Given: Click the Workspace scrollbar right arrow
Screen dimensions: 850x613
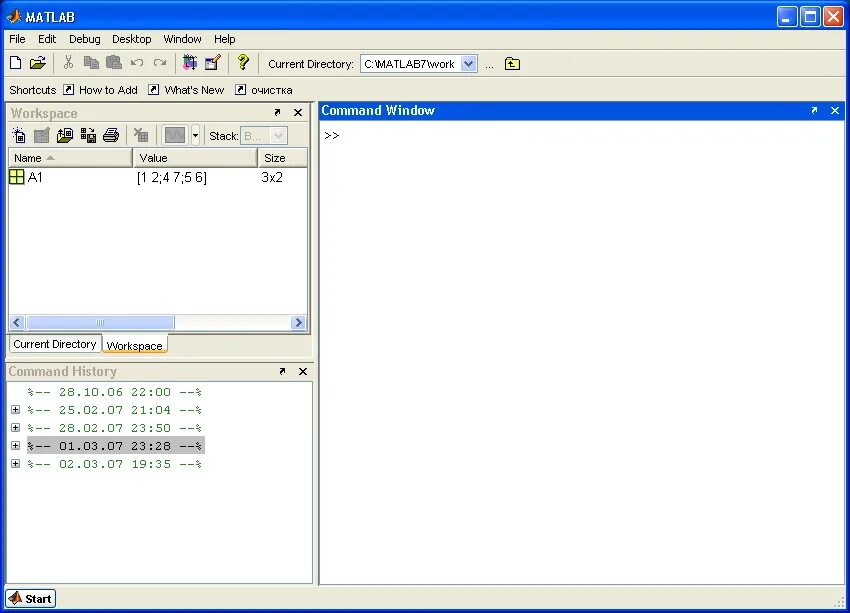Looking at the screenshot, I should coord(298,322).
